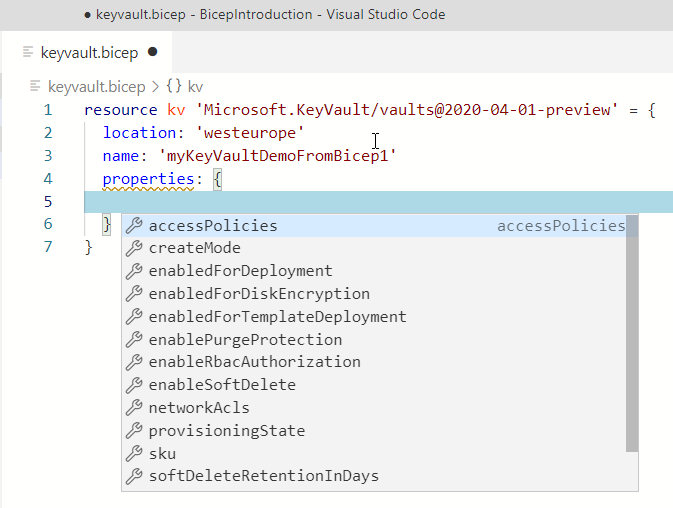Select softDeleteRetentionInDays suggestion
Image resolution: width=673 pixels, height=508 pixels.
click(x=263, y=476)
